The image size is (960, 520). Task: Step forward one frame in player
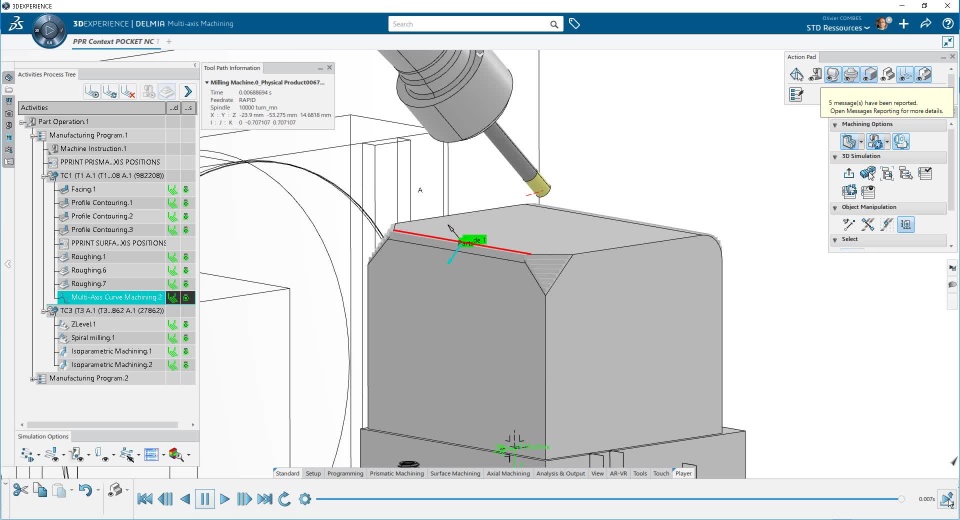click(x=244, y=499)
